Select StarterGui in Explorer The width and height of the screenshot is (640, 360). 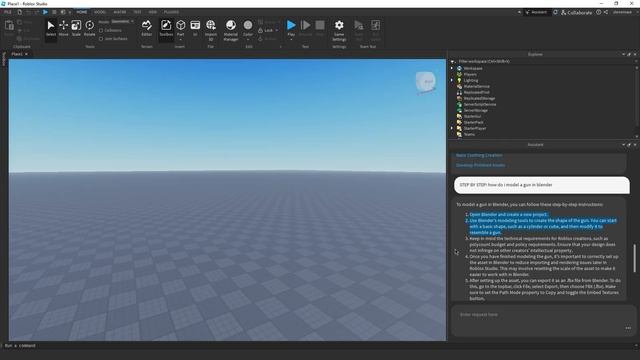coord(473,116)
